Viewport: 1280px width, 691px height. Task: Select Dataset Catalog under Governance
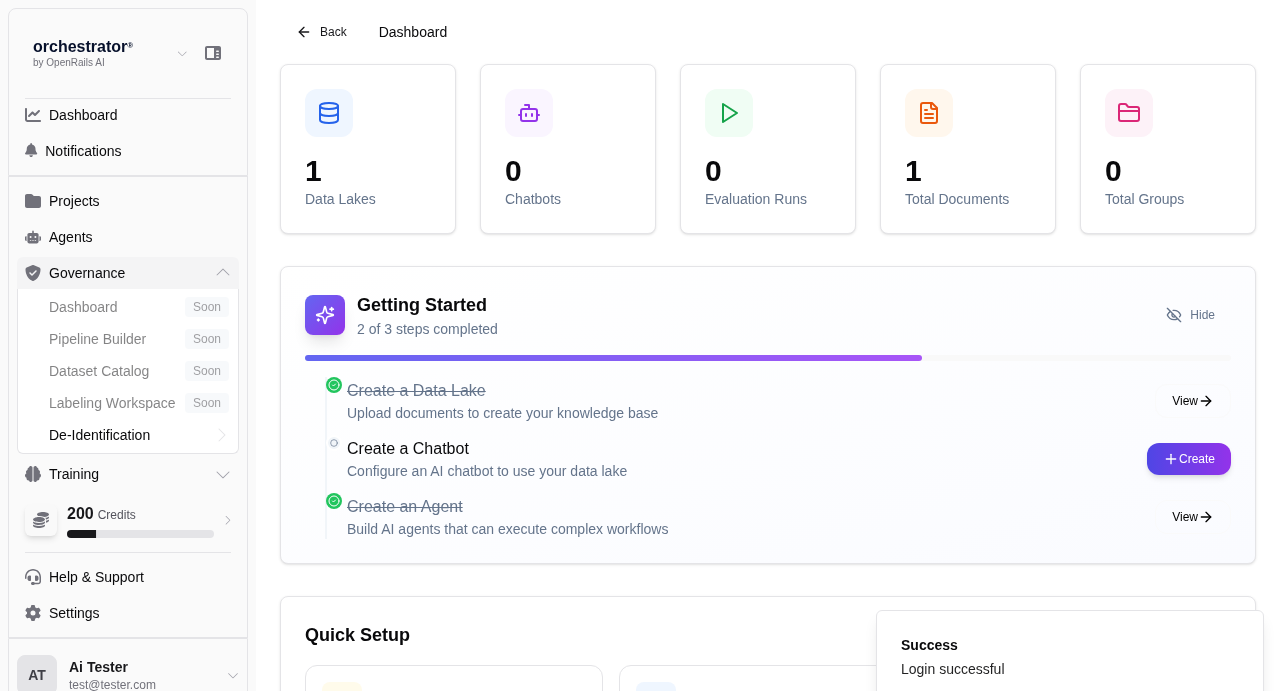click(x=99, y=371)
